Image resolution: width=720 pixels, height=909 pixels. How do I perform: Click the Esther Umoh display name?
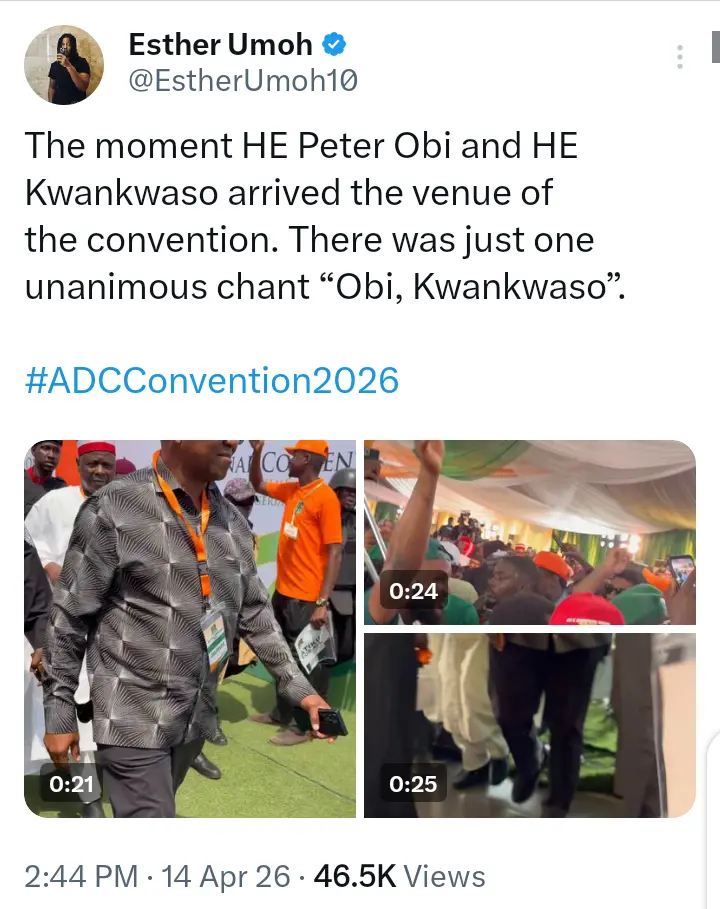click(220, 45)
